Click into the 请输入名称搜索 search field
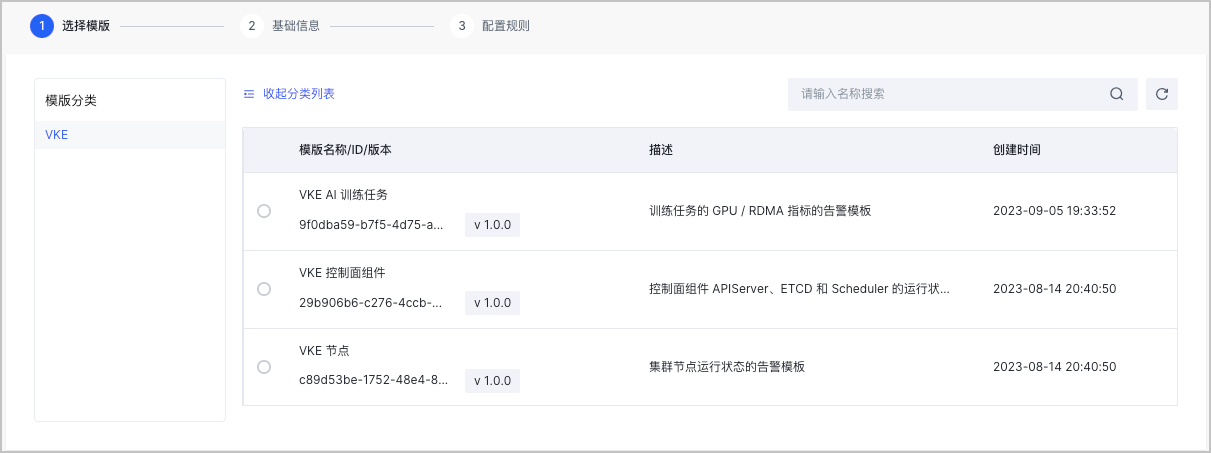The width and height of the screenshot is (1211, 453). coord(945,94)
